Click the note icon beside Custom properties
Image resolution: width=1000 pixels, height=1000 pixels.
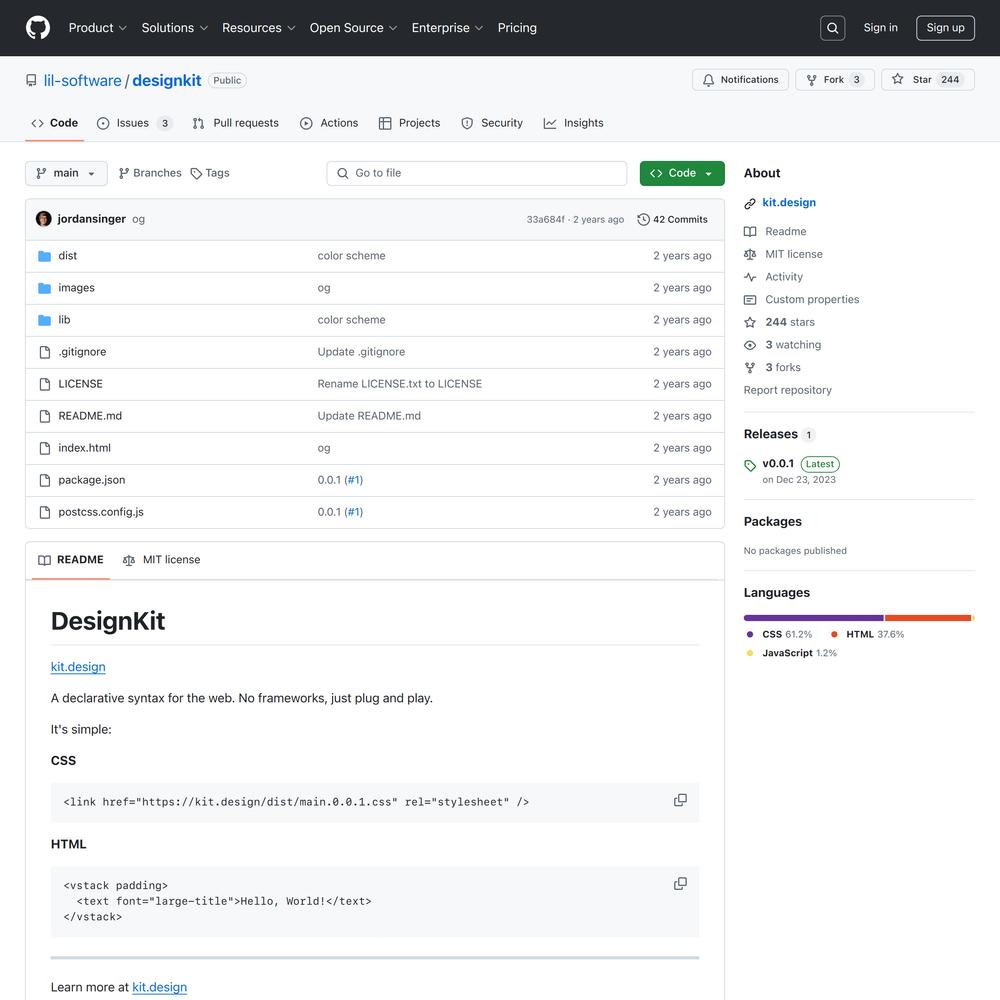(x=750, y=300)
